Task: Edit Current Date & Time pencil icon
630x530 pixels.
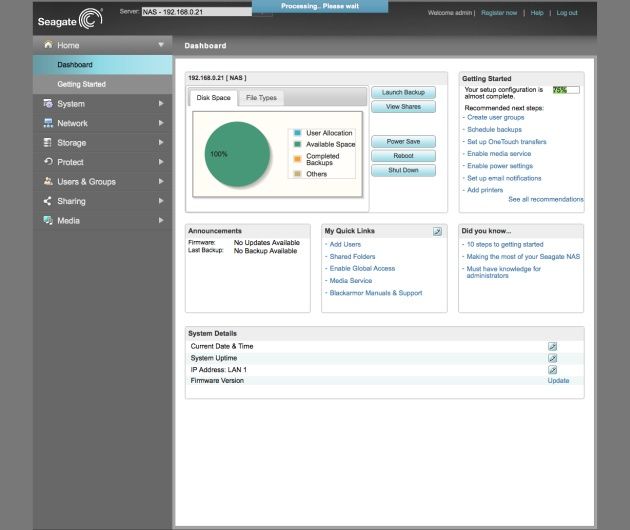Action: [552, 346]
